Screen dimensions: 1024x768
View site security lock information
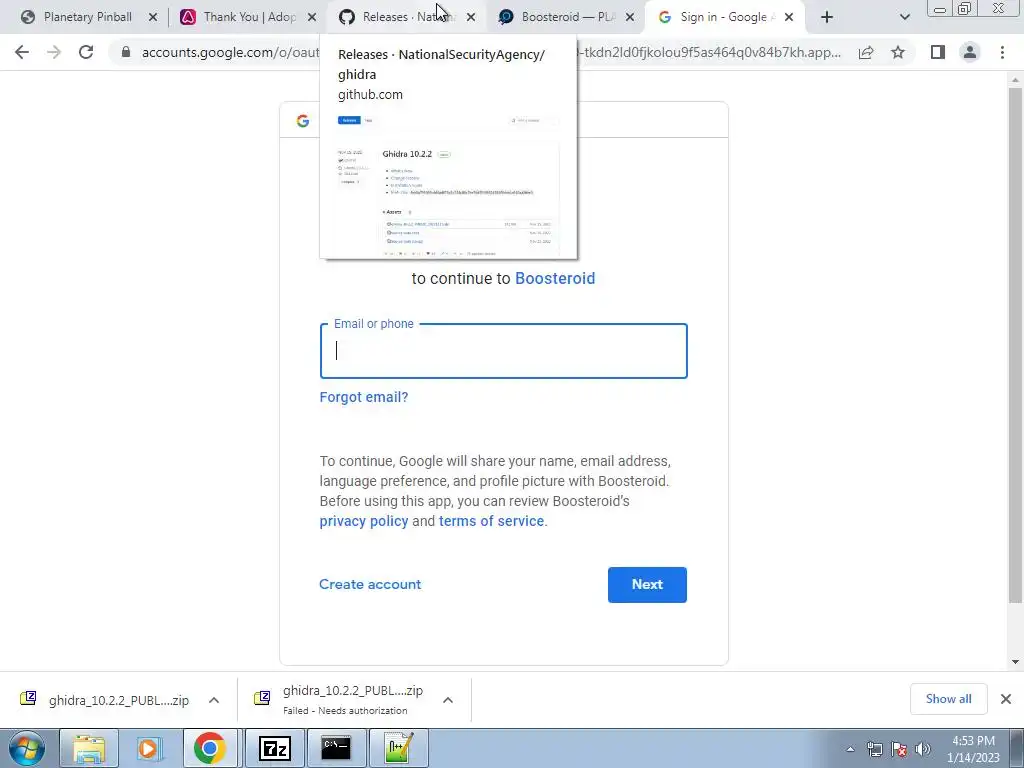click(x=125, y=52)
